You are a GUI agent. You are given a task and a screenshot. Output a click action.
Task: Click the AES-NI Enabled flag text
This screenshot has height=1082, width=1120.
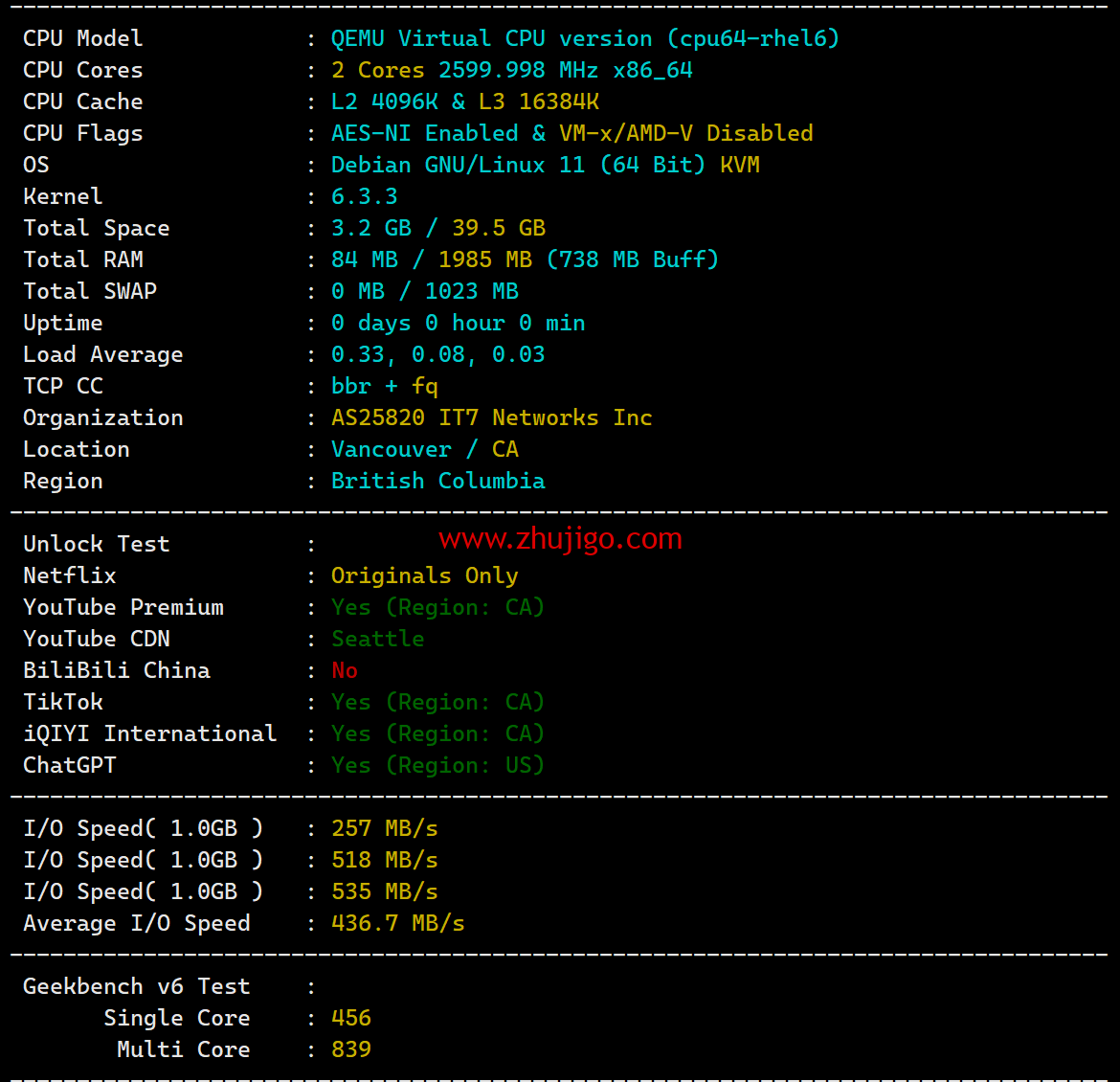point(424,133)
